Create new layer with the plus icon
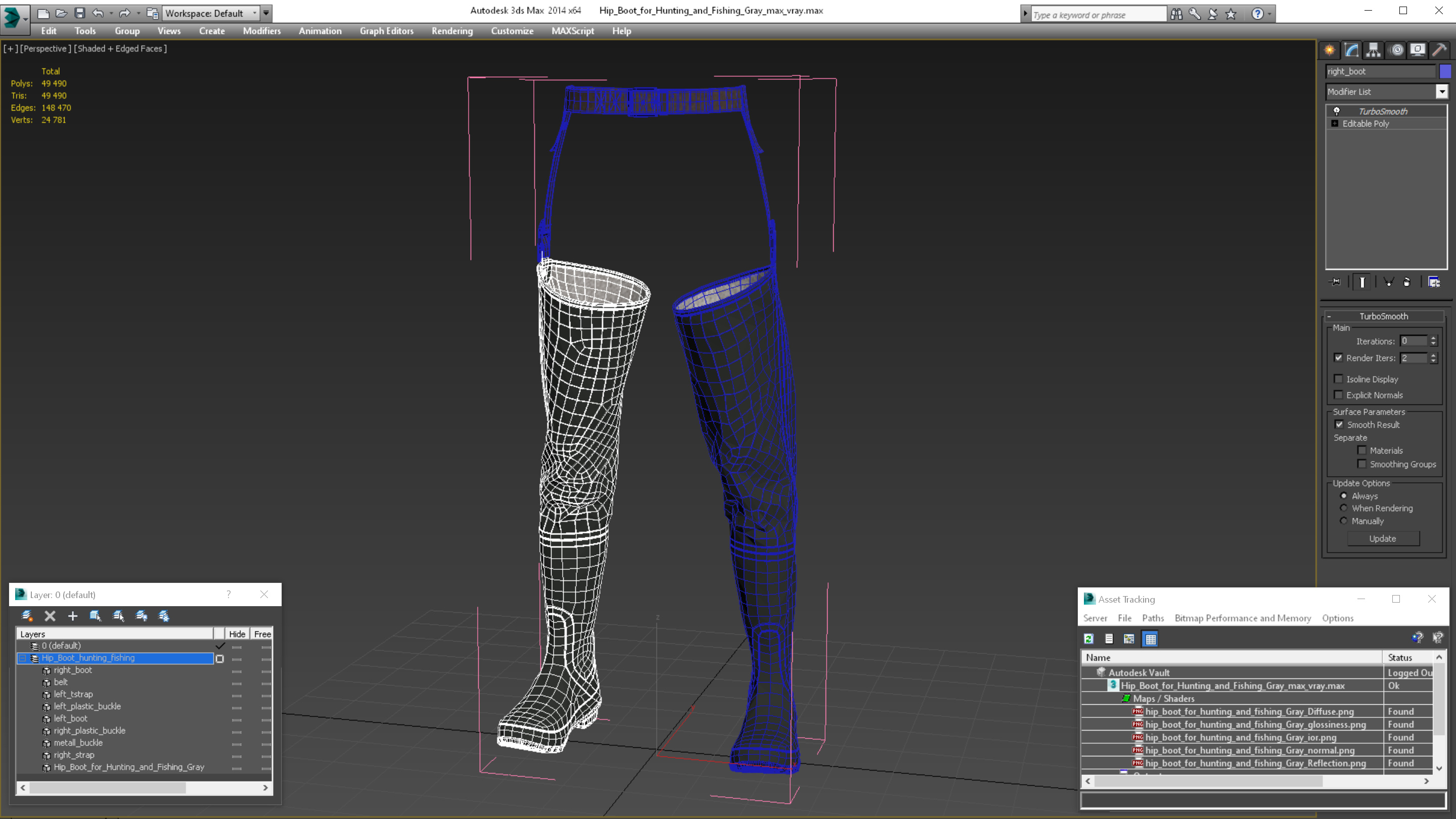Viewport: 1456px width, 819px height. (72, 616)
